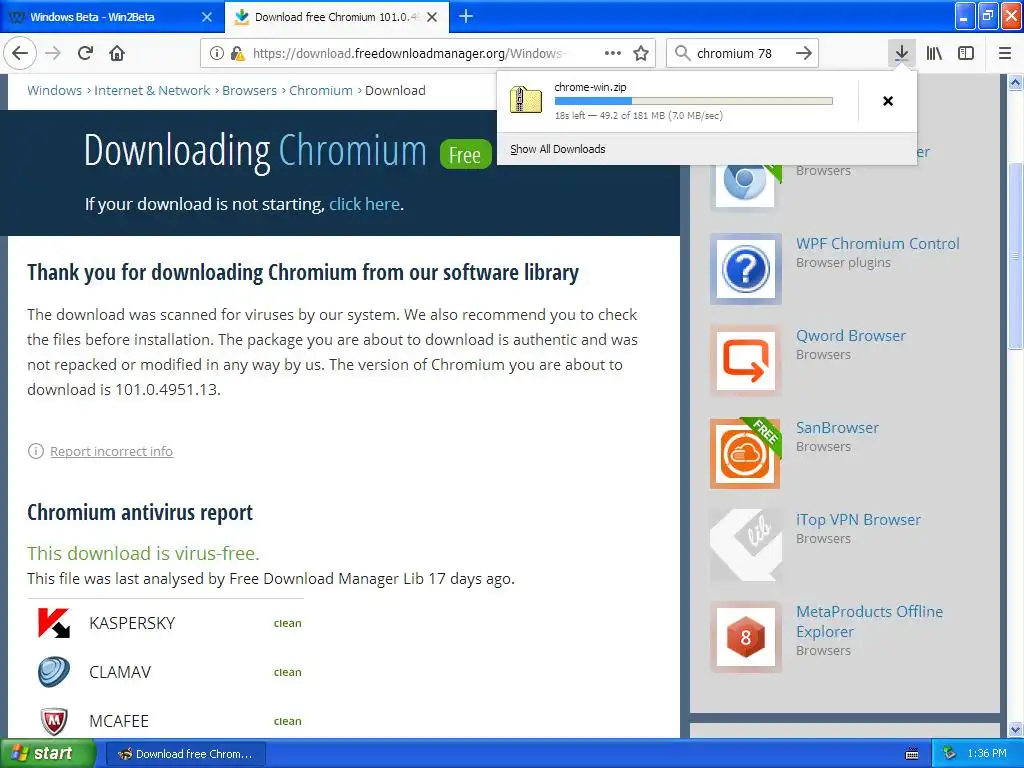
Task: Click WPF Chromium Control question mark icon
Action: (746, 269)
